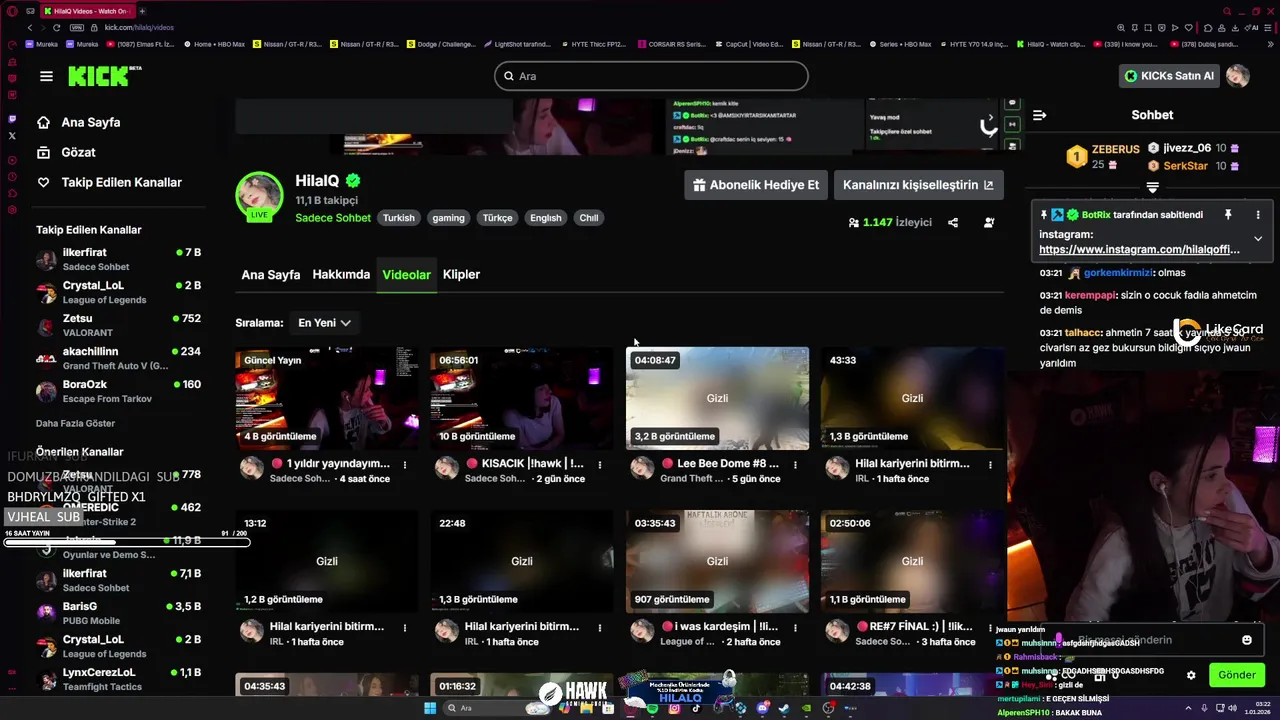Open Zetsu VALORANT channel in followed list
The height and width of the screenshot is (720, 1280).
tap(118, 325)
